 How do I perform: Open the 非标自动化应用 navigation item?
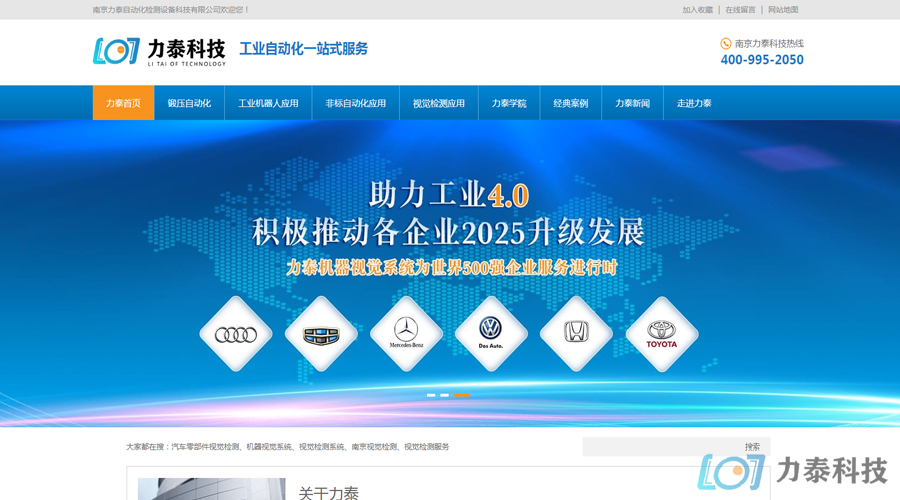tap(355, 103)
